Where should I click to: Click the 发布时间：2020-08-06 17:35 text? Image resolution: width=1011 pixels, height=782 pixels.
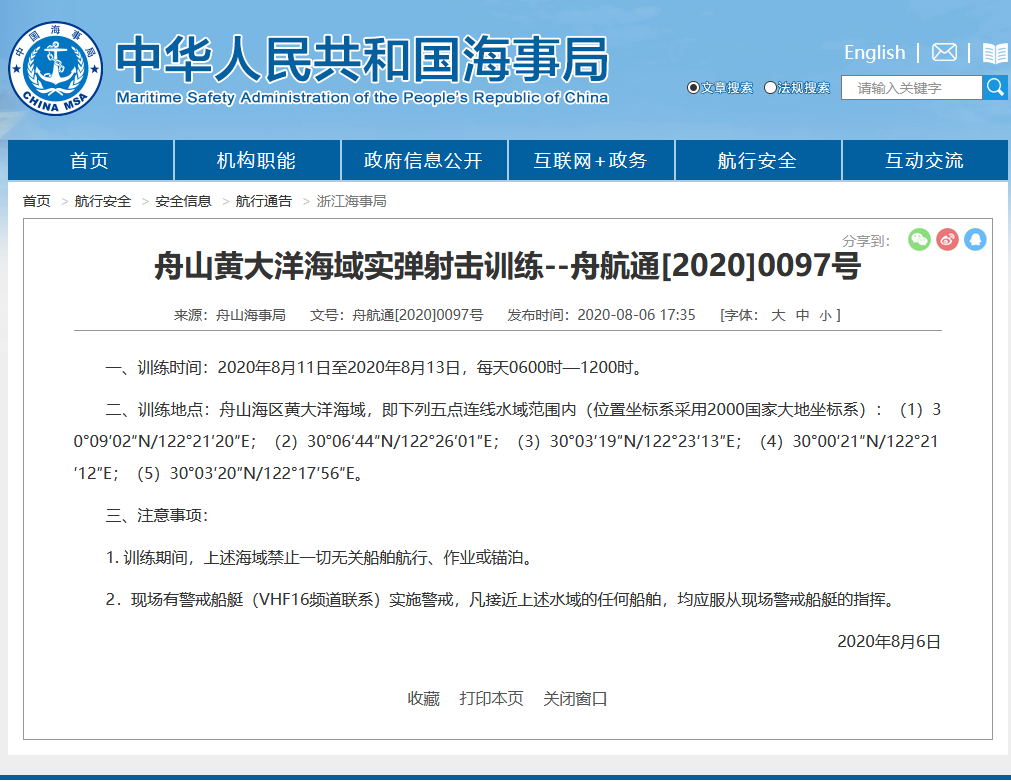point(601,315)
